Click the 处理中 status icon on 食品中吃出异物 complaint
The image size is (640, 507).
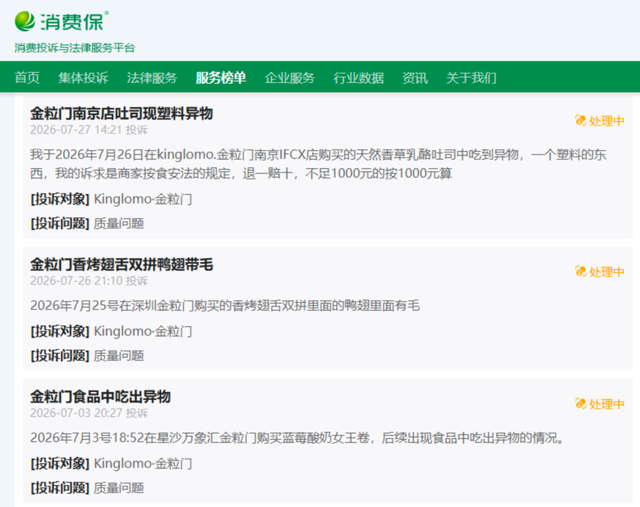pos(580,404)
